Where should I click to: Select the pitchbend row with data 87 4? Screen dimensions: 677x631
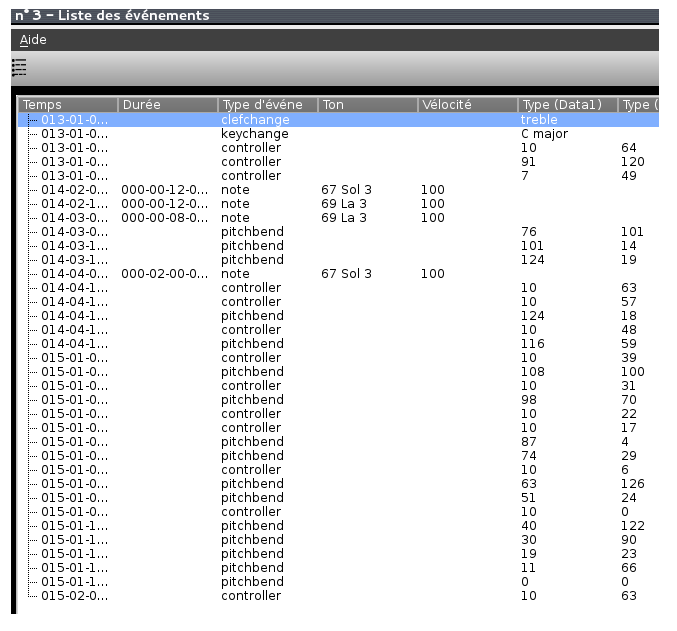coord(338,442)
